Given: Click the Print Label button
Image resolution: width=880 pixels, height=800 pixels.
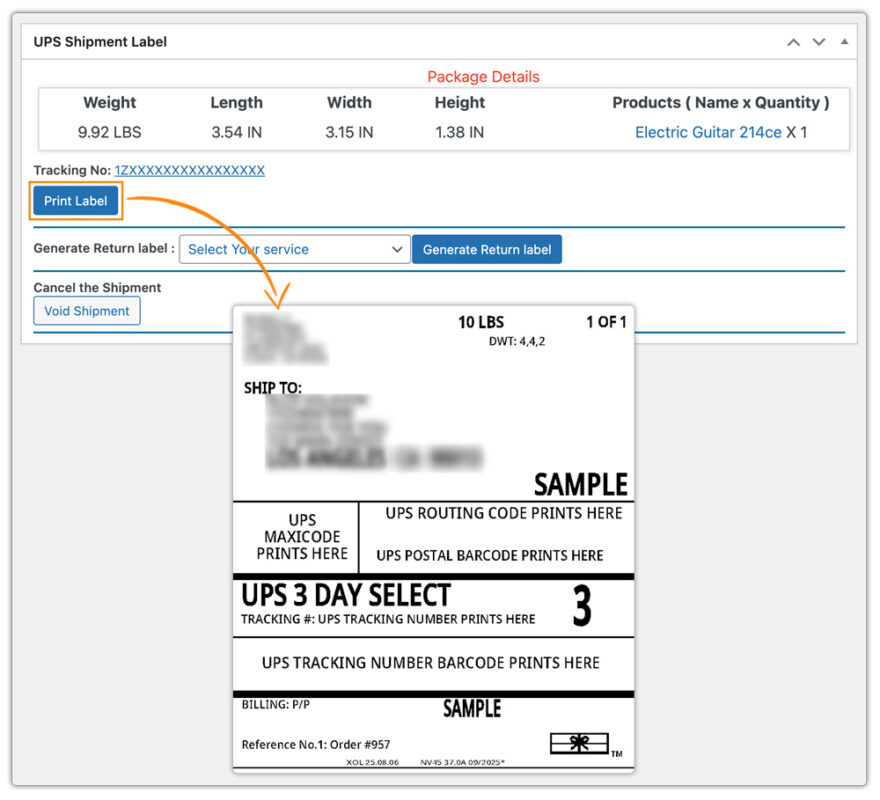Looking at the screenshot, I should 75,201.
